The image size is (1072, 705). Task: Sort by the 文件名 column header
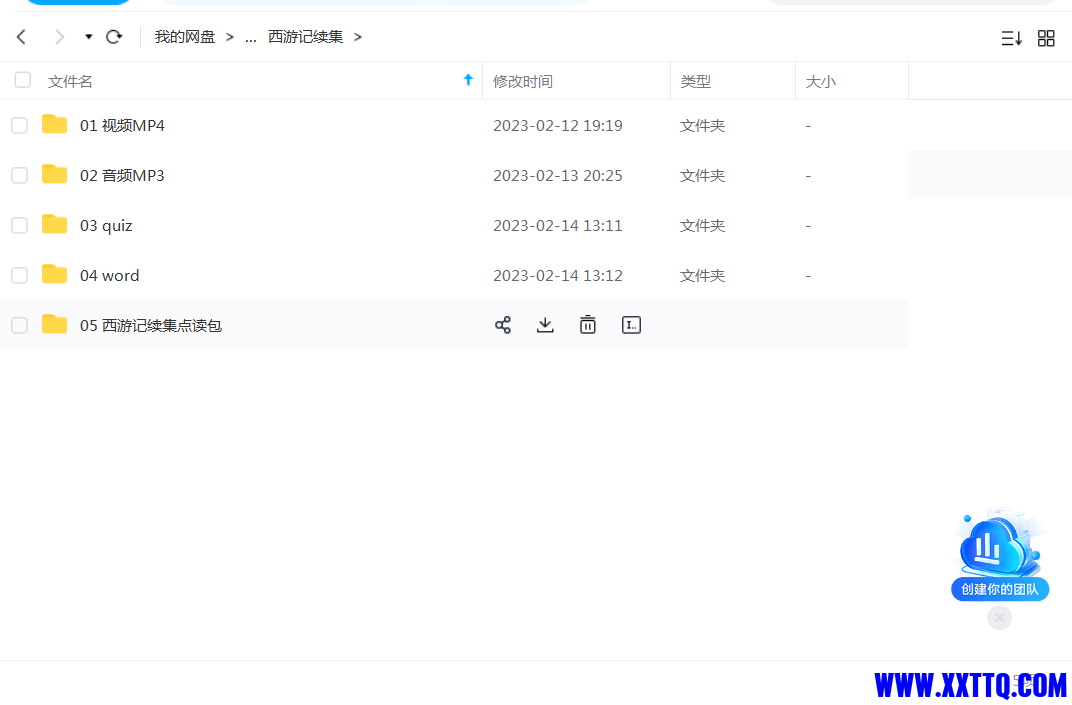click(x=70, y=81)
